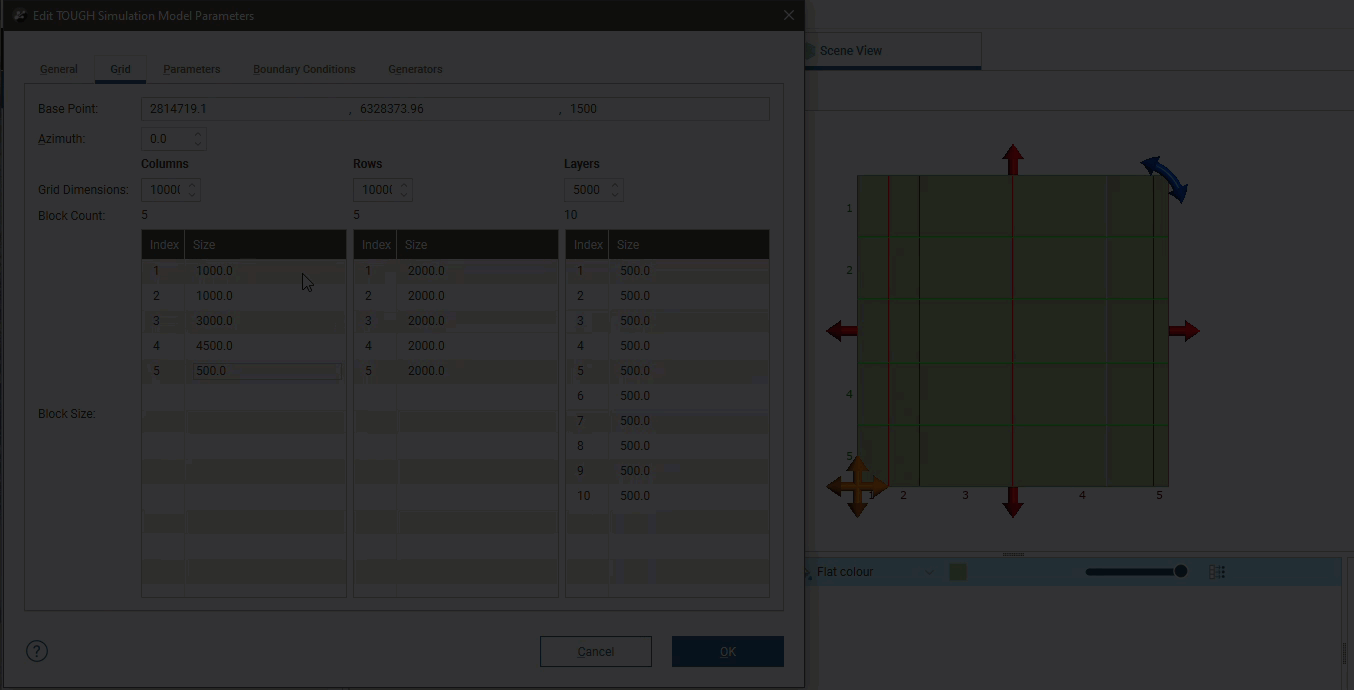Select column 3 size 3000.0 cell
Screen dimensions: 1354x690
265,321
